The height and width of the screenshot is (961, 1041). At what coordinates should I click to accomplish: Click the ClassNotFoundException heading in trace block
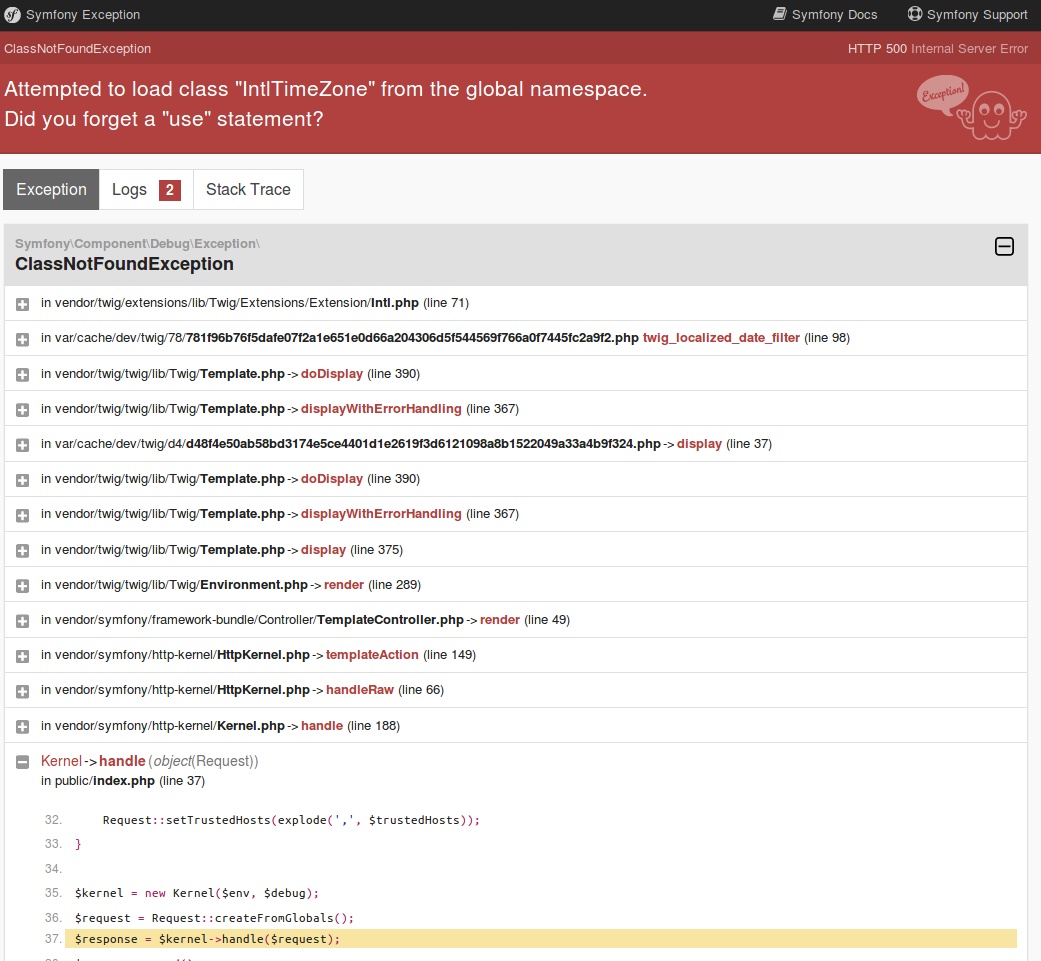124,264
